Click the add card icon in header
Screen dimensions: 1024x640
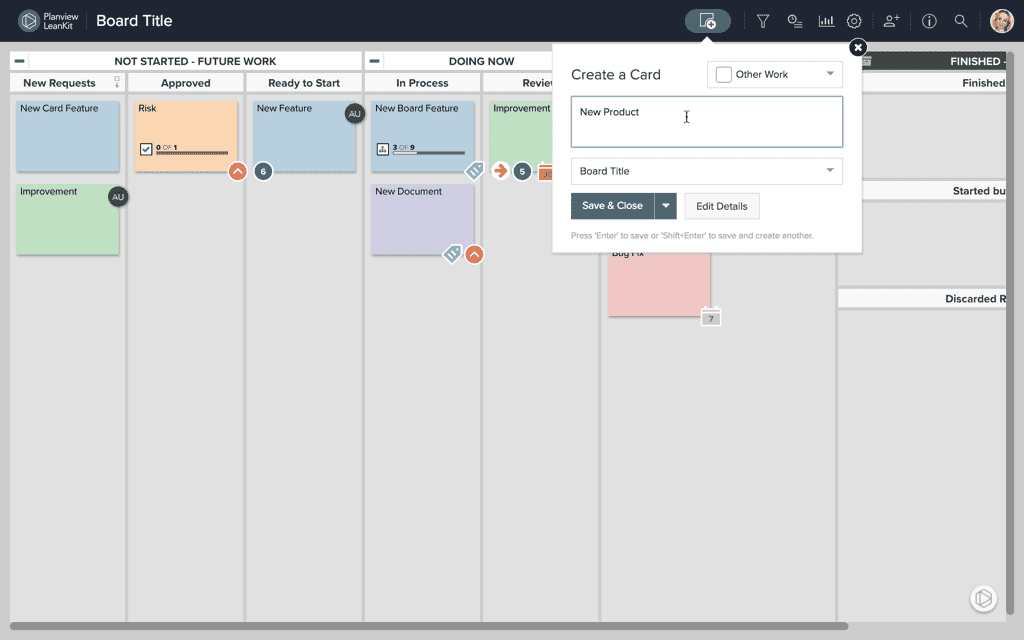pyautogui.click(x=707, y=21)
